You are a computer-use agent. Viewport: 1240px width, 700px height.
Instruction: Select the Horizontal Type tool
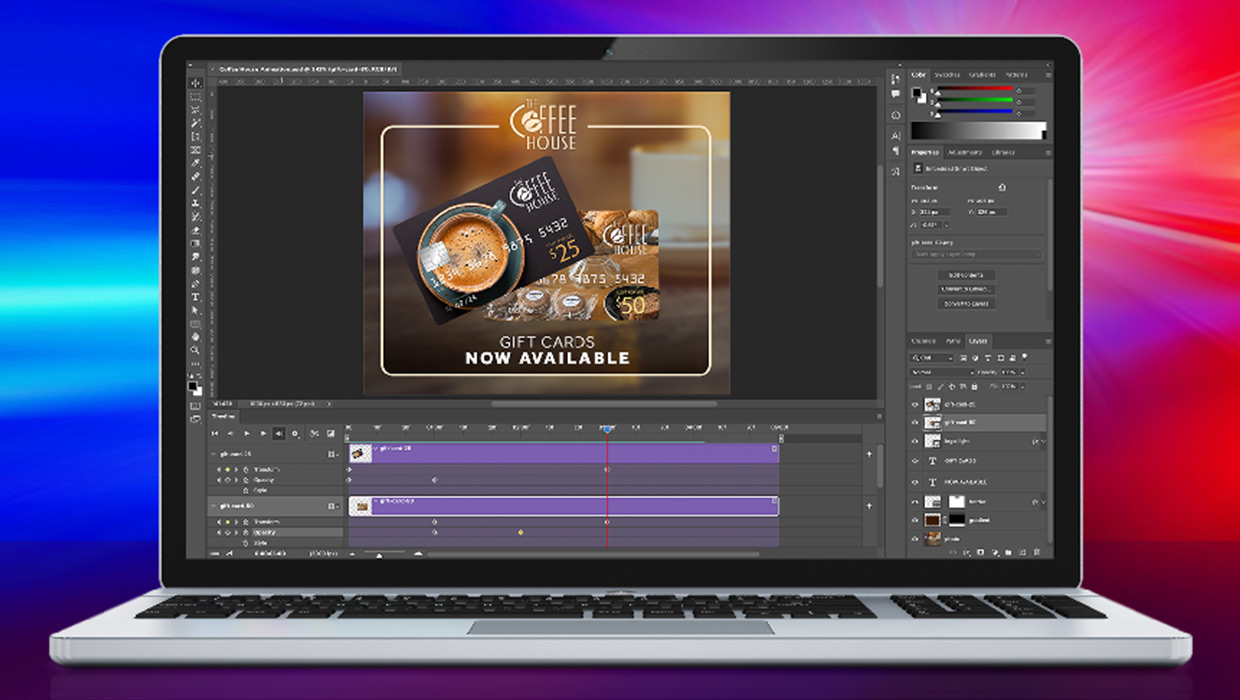pos(195,297)
